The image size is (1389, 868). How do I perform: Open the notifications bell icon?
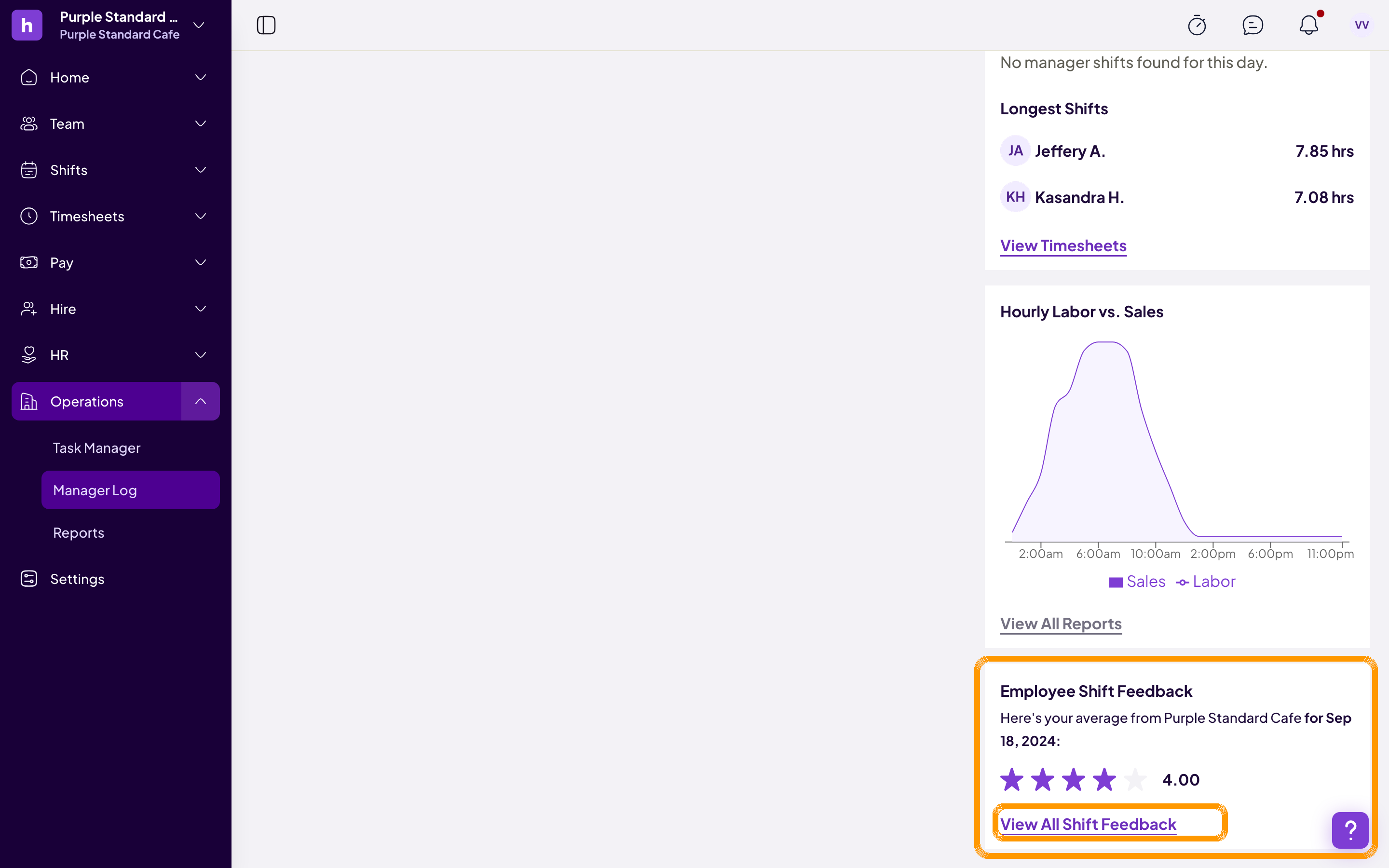(x=1308, y=25)
